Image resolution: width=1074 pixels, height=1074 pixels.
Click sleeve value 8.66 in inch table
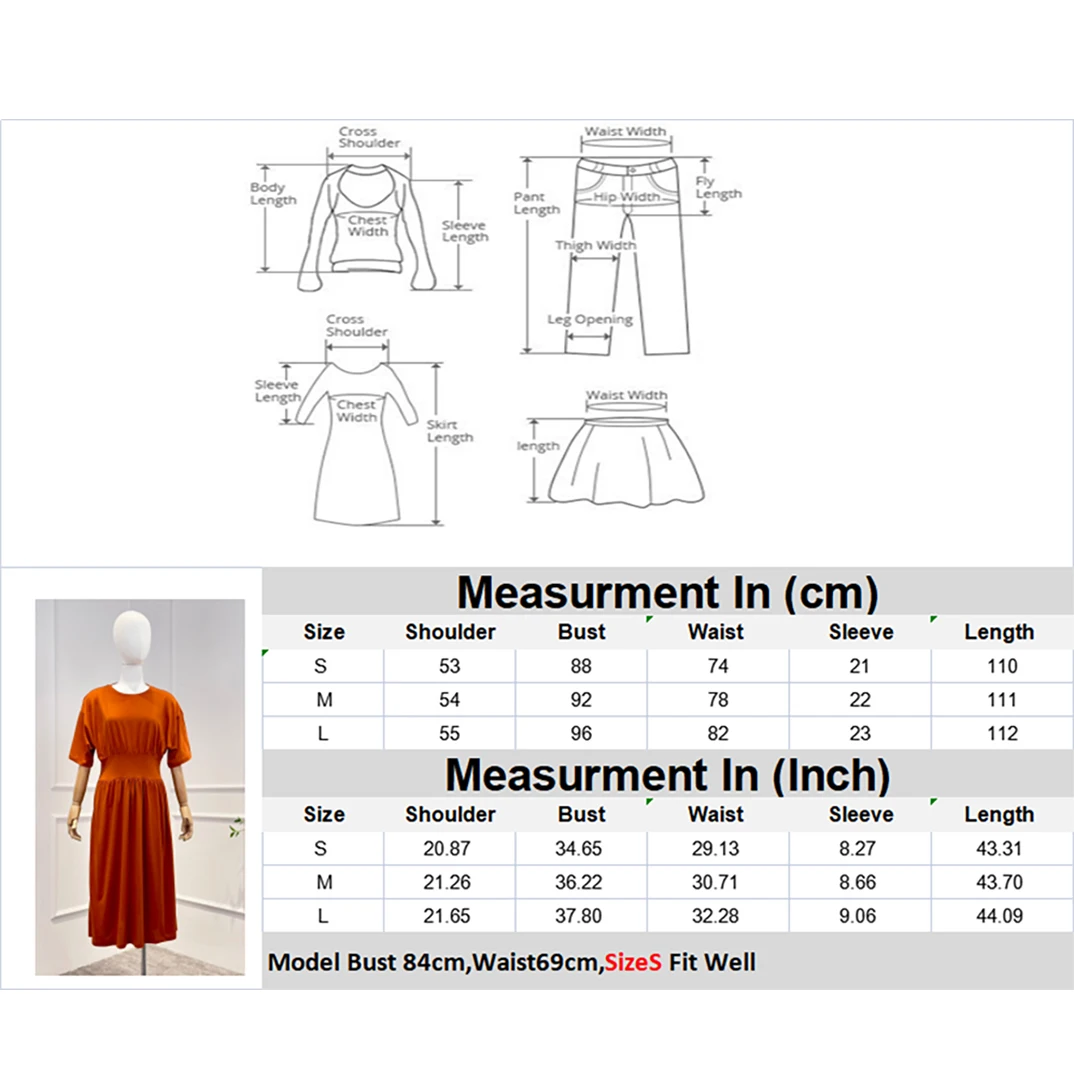858,882
